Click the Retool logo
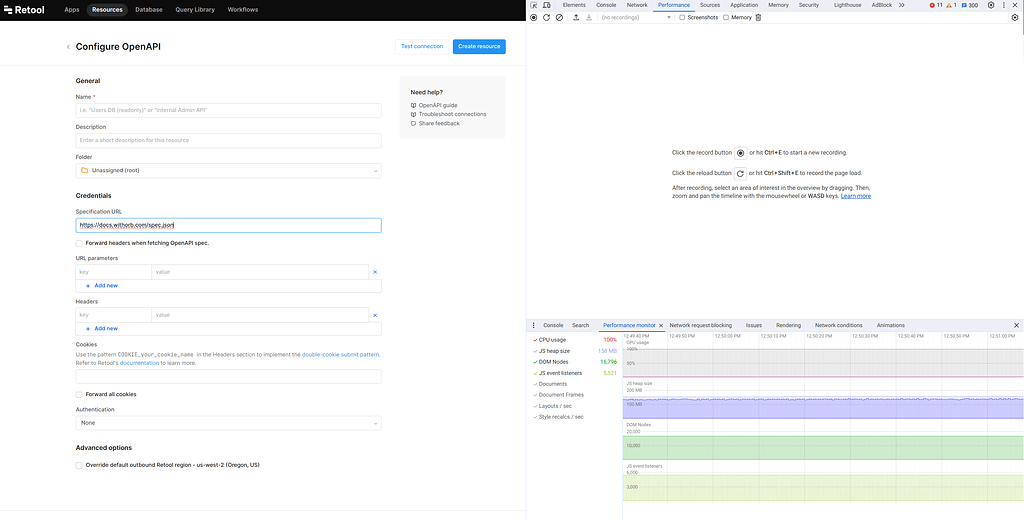 point(24,10)
